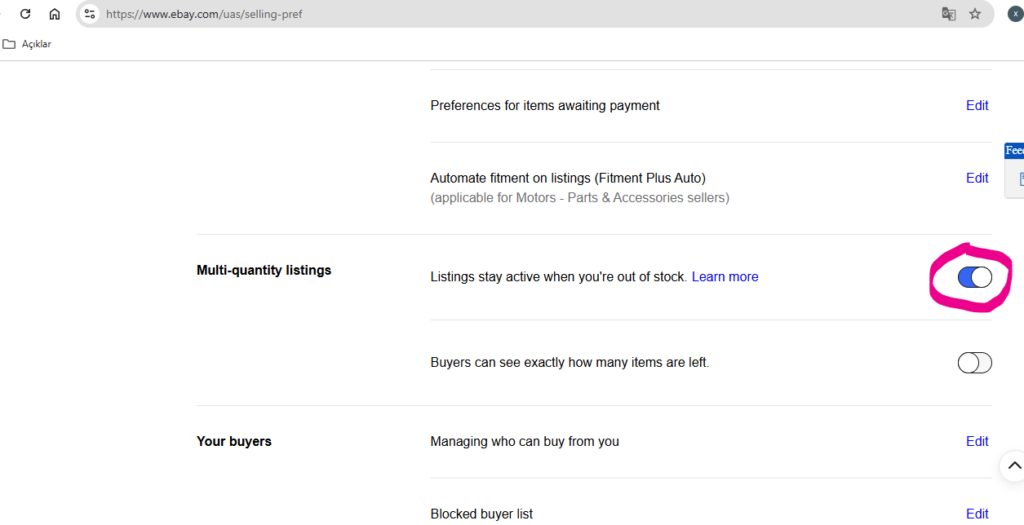Select the Açıklar bookmark label

(x=37, y=44)
